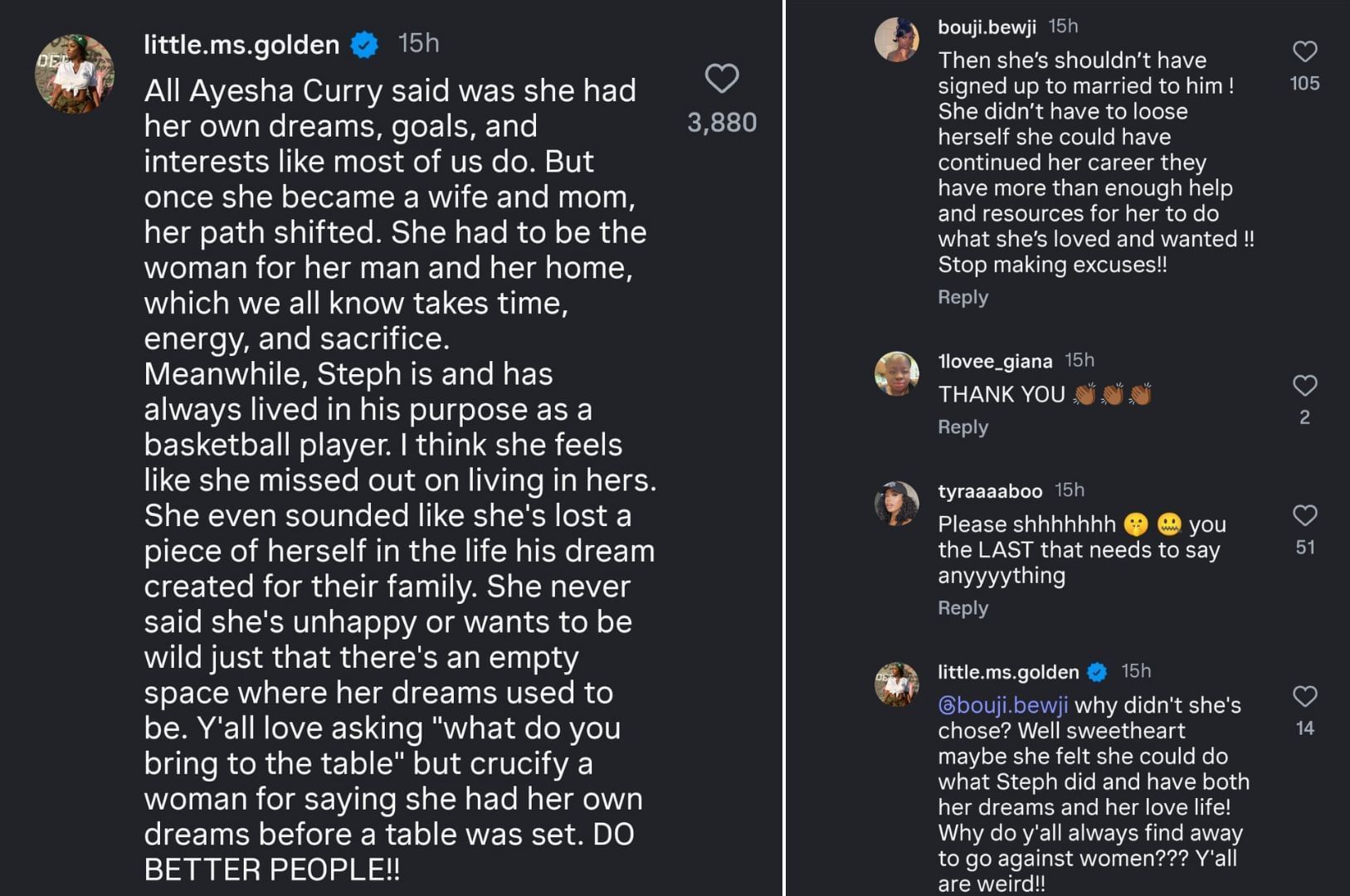Like 1lovee_giana's THANK YOU comment
Screen dimensions: 1350x896
click(x=1304, y=386)
